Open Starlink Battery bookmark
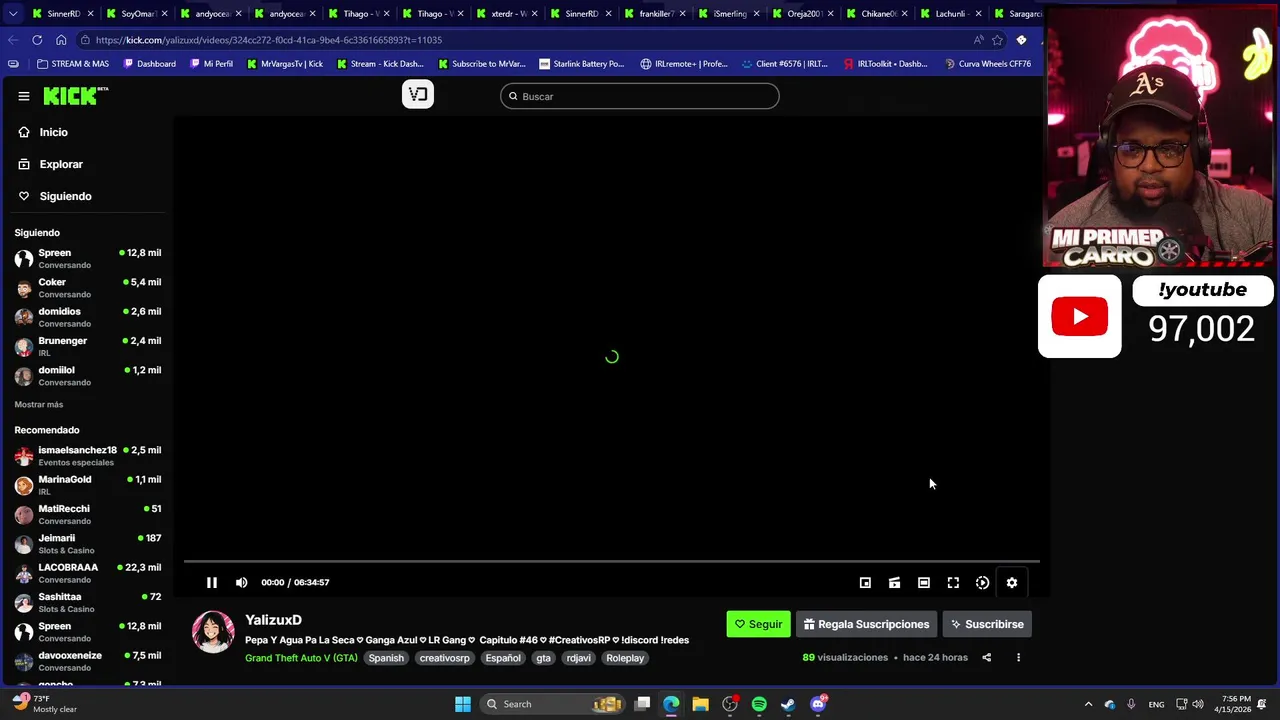 582,64
